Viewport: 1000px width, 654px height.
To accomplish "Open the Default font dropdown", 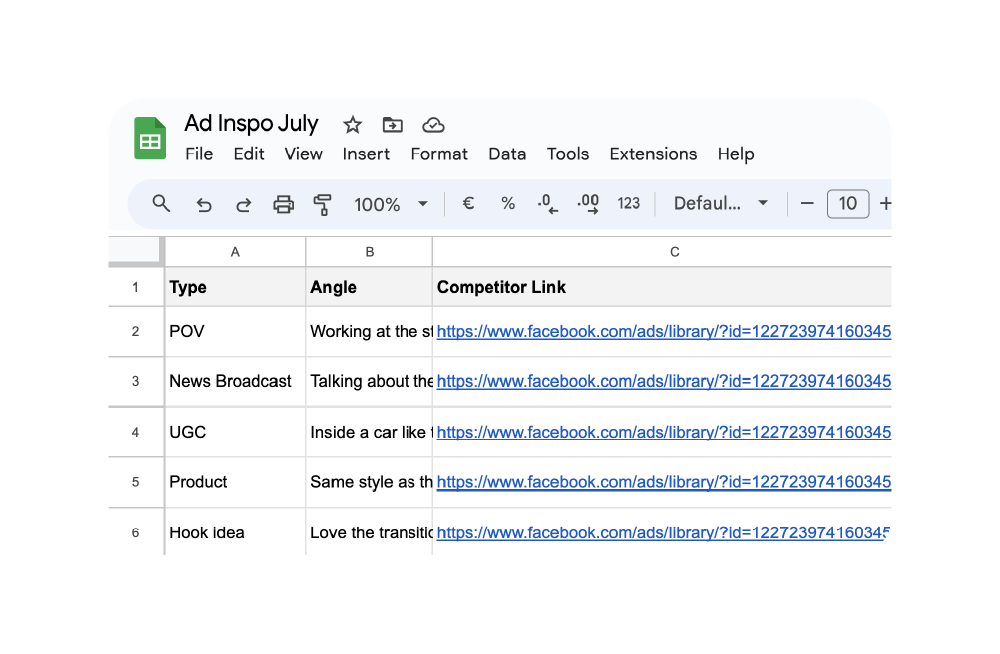I will 720,204.
